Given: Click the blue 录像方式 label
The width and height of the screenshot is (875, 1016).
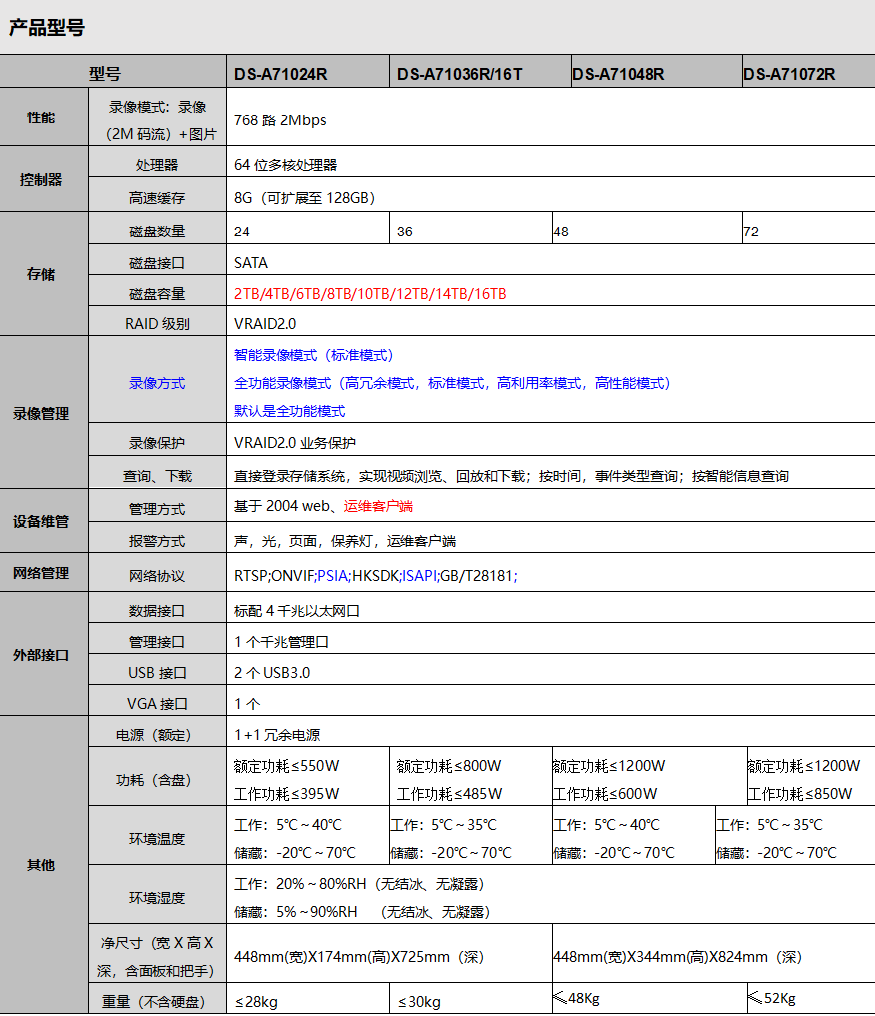Looking at the screenshot, I should (157, 383).
